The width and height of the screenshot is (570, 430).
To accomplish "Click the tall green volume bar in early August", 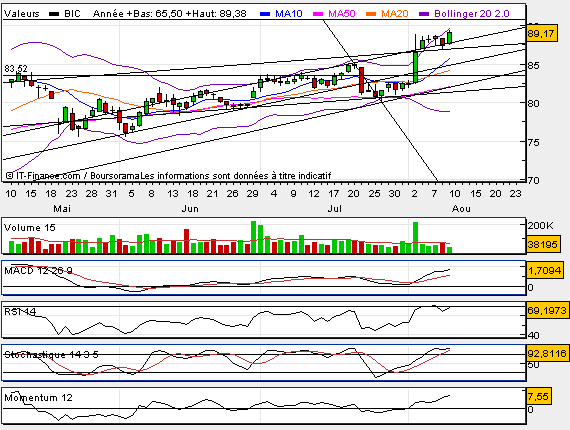I will [x=416, y=238].
